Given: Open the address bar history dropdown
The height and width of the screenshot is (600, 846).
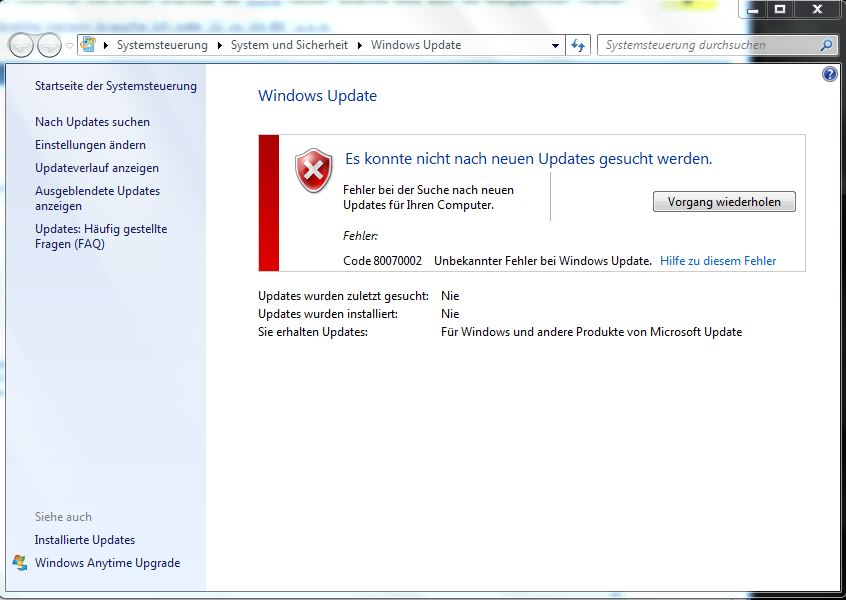Looking at the screenshot, I should (x=555, y=46).
